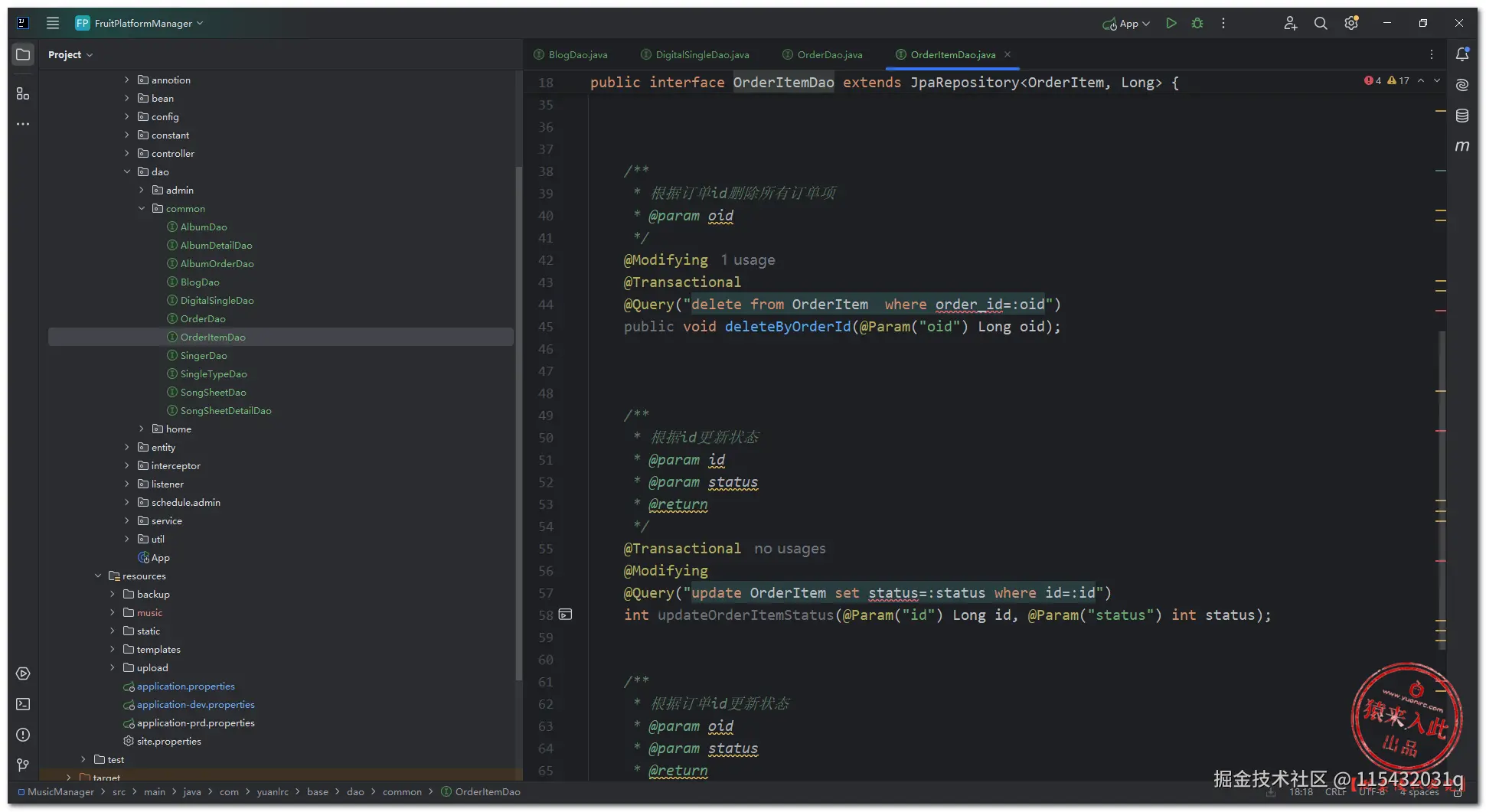
Task: Click the editor vertical scrollbar
Action: point(1442,490)
